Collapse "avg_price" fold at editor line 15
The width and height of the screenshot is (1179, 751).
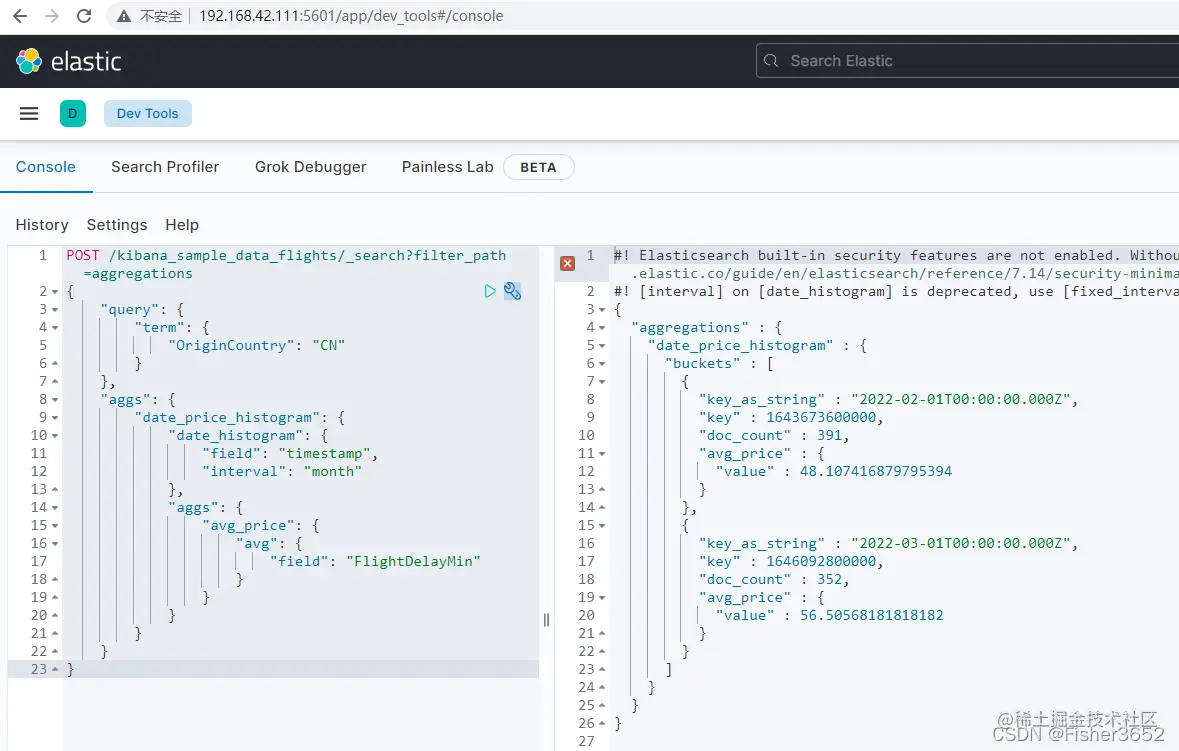pyautogui.click(x=55, y=525)
